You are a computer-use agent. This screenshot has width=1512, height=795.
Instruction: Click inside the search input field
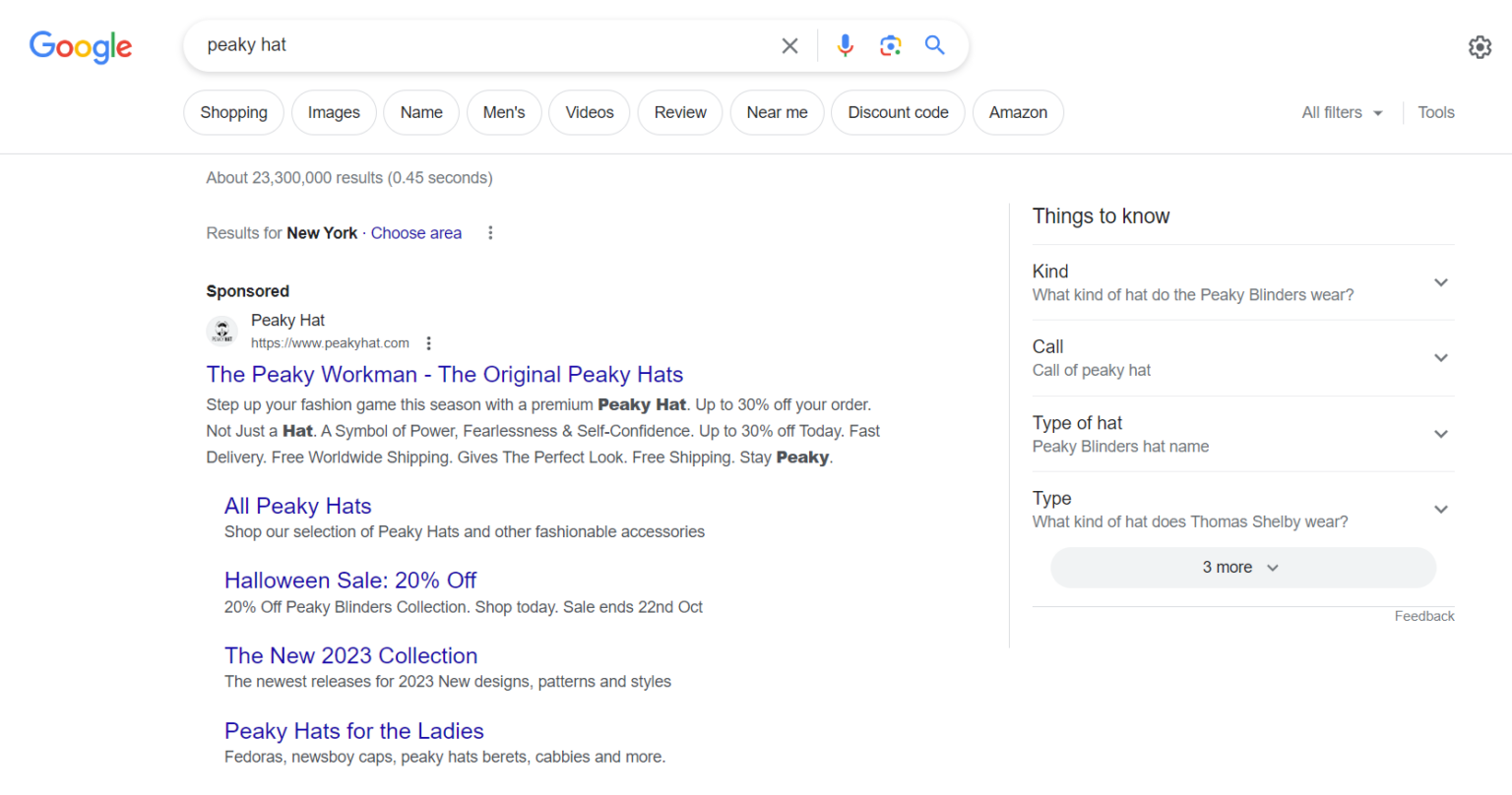(x=443, y=45)
